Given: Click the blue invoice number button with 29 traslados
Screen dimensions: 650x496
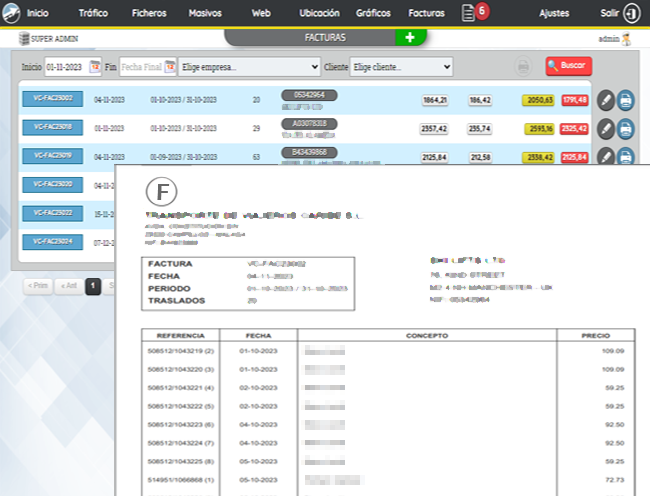Looking at the screenshot, I should [53, 127].
